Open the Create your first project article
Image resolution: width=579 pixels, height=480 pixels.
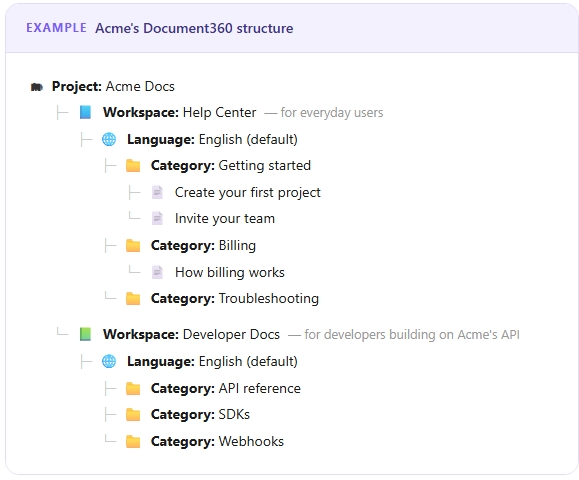click(248, 193)
